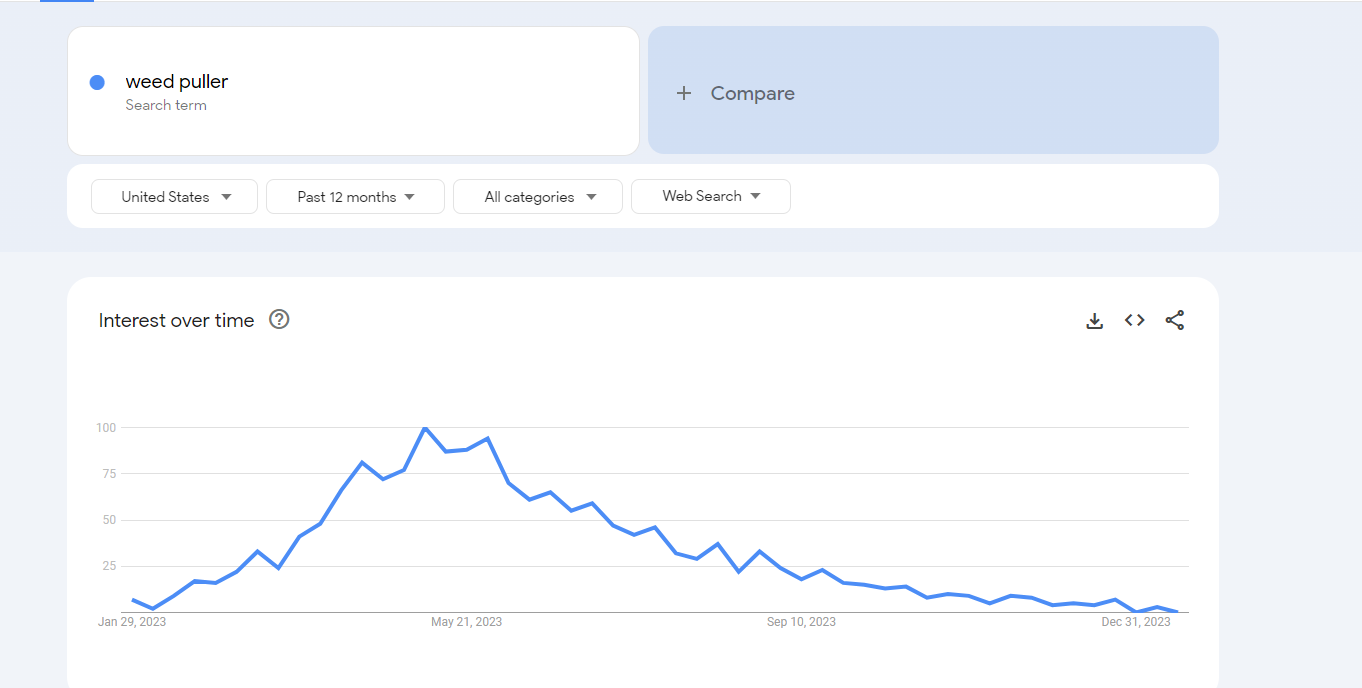Click the Sep 10, 2023 axis label
This screenshot has width=1362, height=688.
tap(801, 622)
